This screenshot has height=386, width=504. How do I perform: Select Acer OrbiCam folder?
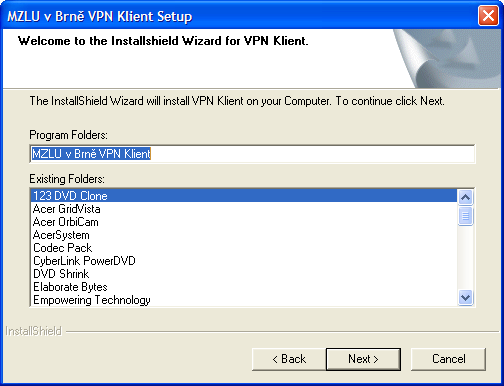click(x=244, y=222)
